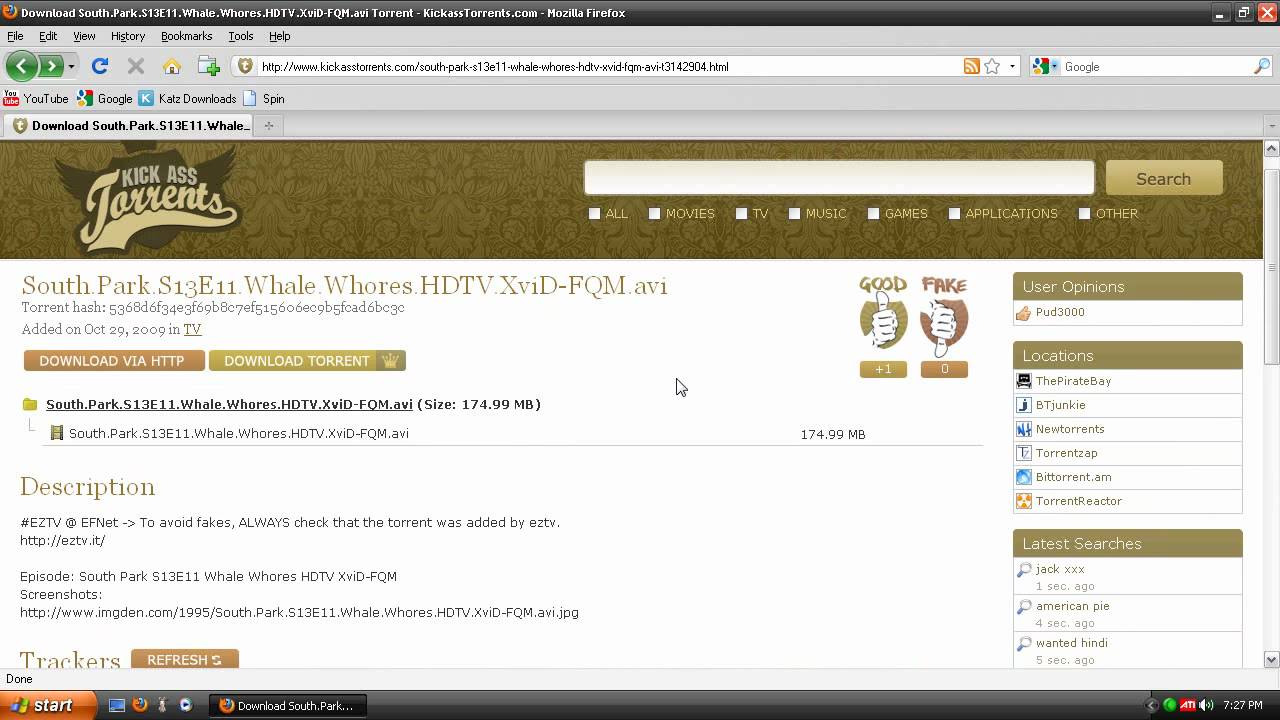Image resolution: width=1280 pixels, height=720 pixels.
Task: Reload the current page
Action: click(99, 67)
